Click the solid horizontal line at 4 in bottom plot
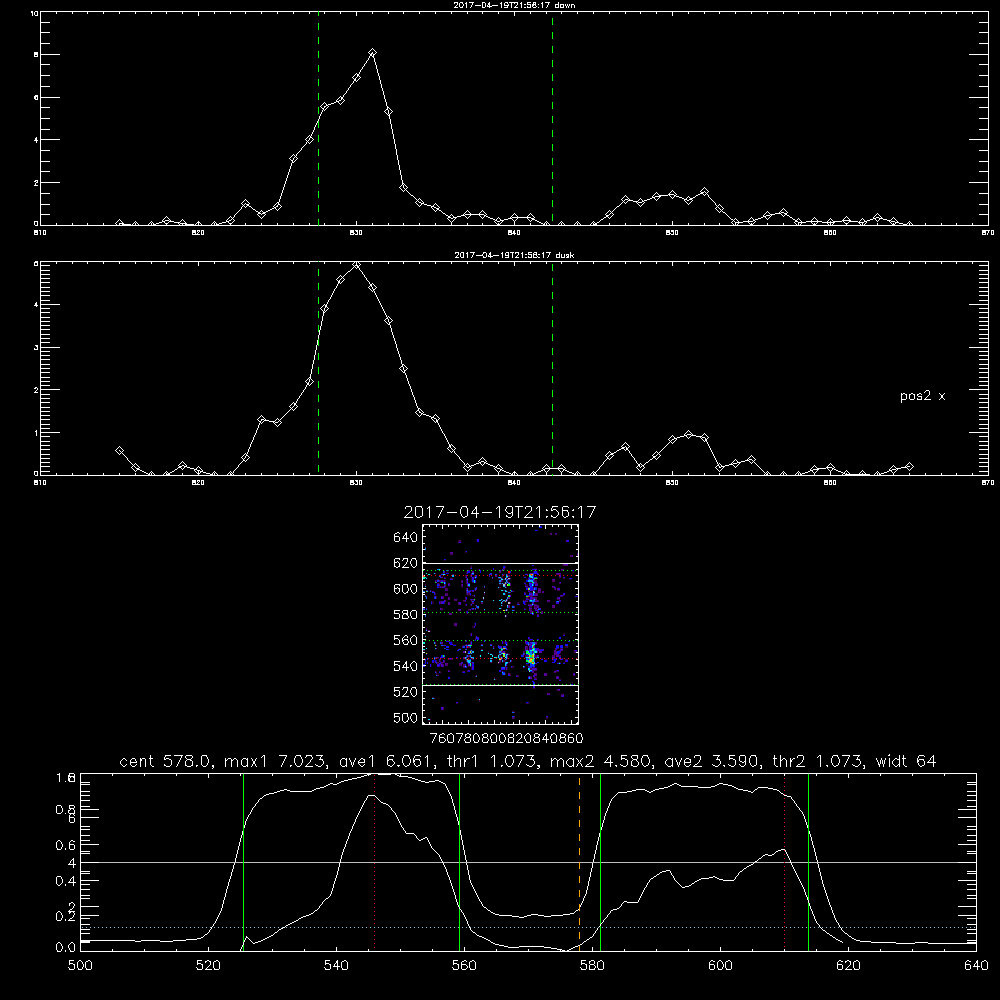Image resolution: width=1000 pixels, height=1000 pixels. (528, 862)
